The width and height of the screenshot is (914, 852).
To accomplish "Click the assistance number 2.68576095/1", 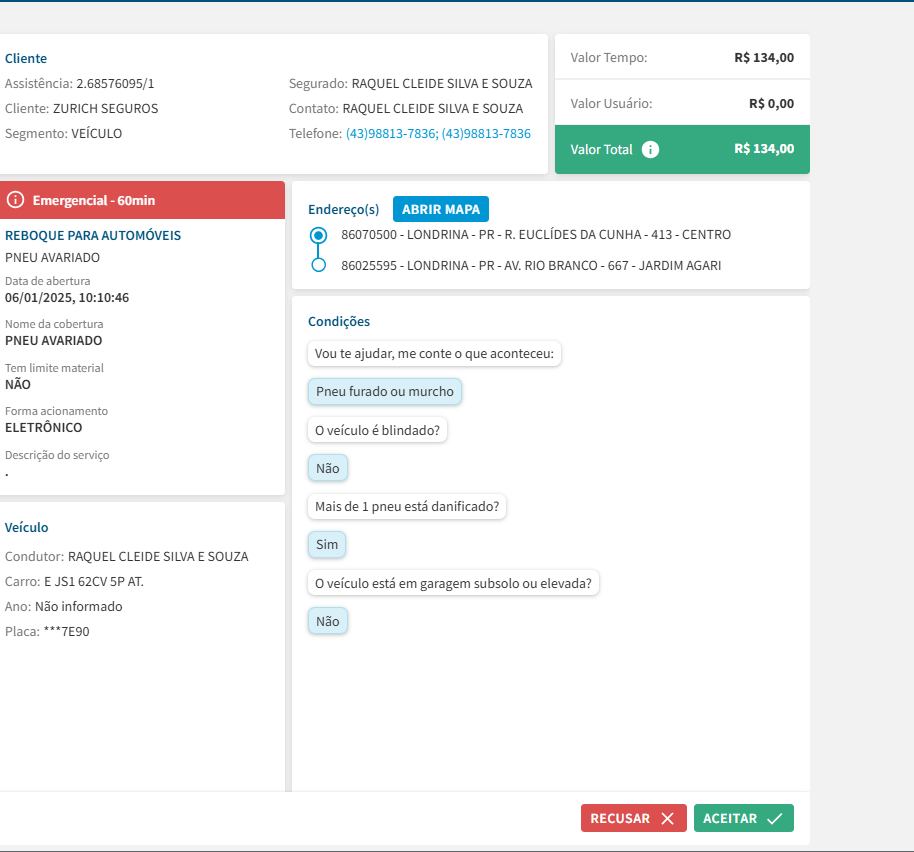I will 115,84.
